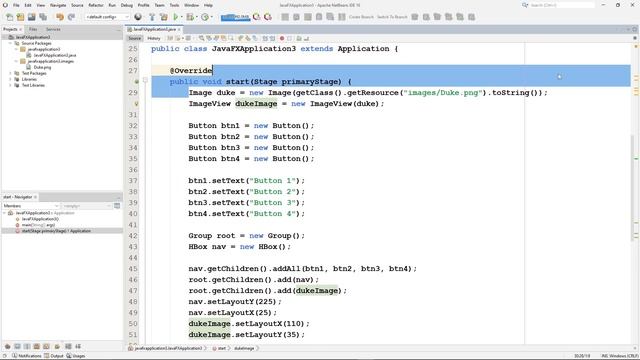Toggle the Show Static Members navigator filter
The image size is (640, 360).
pyautogui.click(x=27, y=347)
